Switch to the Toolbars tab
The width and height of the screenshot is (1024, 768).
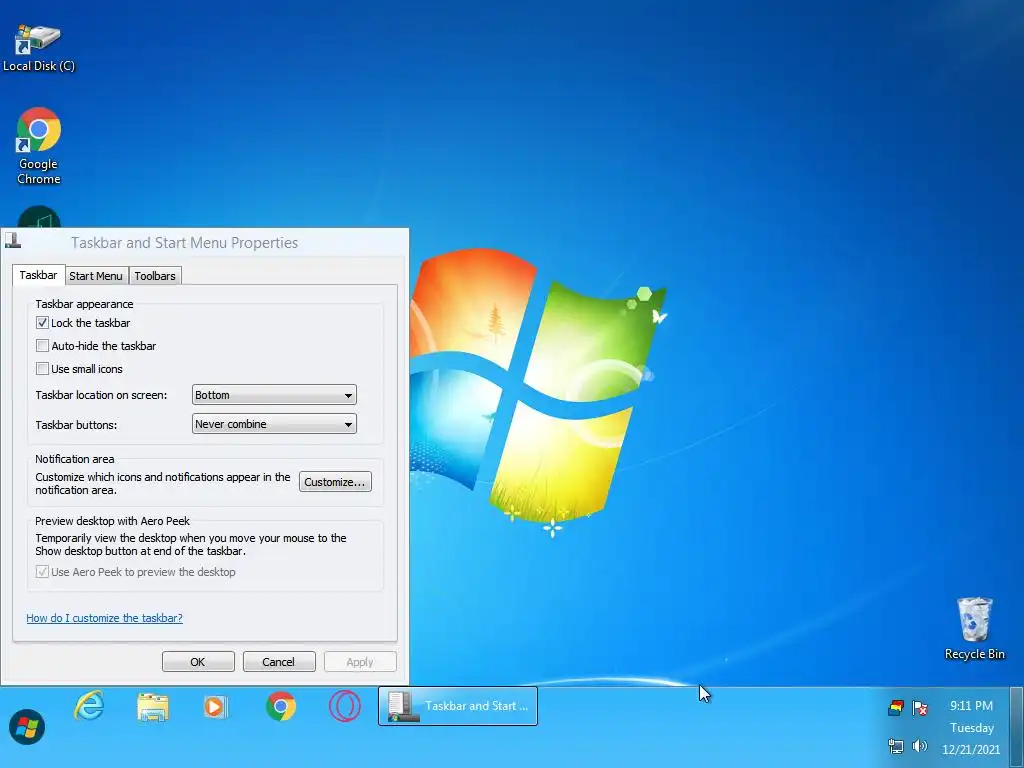[x=155, y=276]
